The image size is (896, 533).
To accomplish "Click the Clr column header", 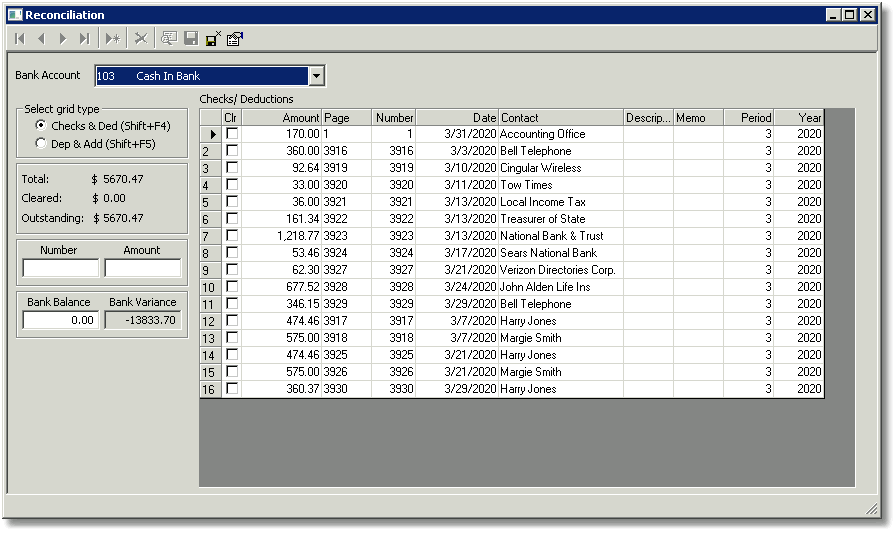I will click(231, 118).
